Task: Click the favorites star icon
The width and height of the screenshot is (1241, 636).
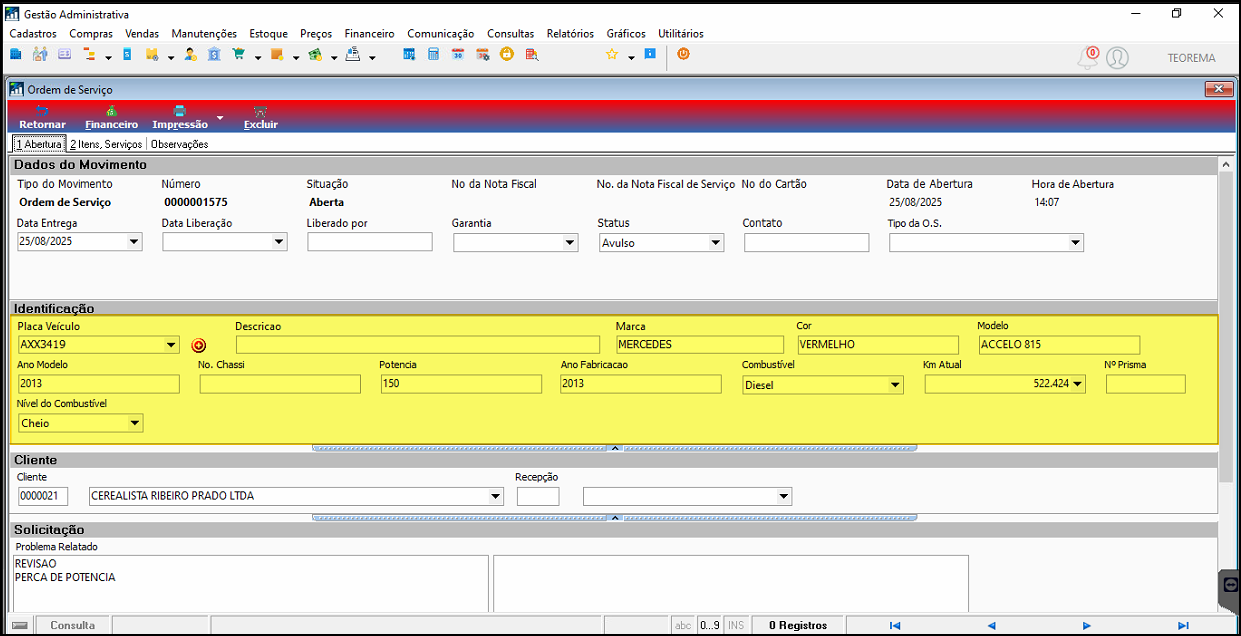Action: pyautogui.click(x=612, y=55)
